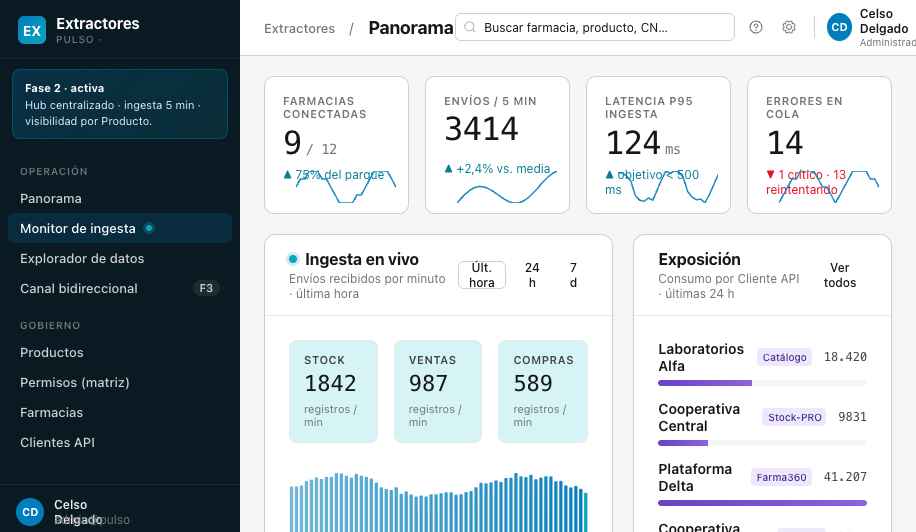This screenshot has width=916, height=532.
Task: Click Laboratorios Alfa usage bar
Action: pos(762,383)
